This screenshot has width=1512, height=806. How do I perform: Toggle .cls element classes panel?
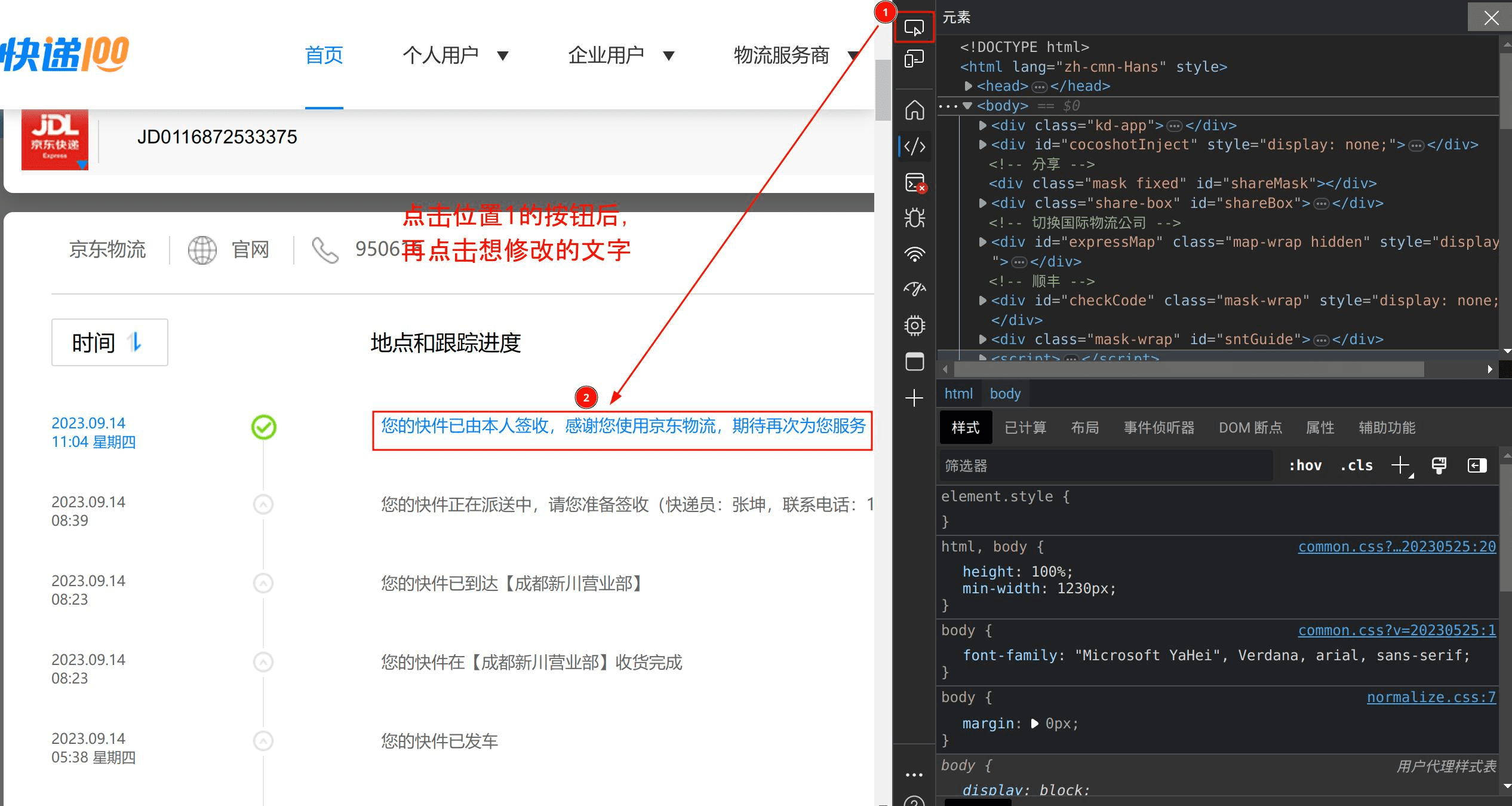click(x=1356, y=465)
